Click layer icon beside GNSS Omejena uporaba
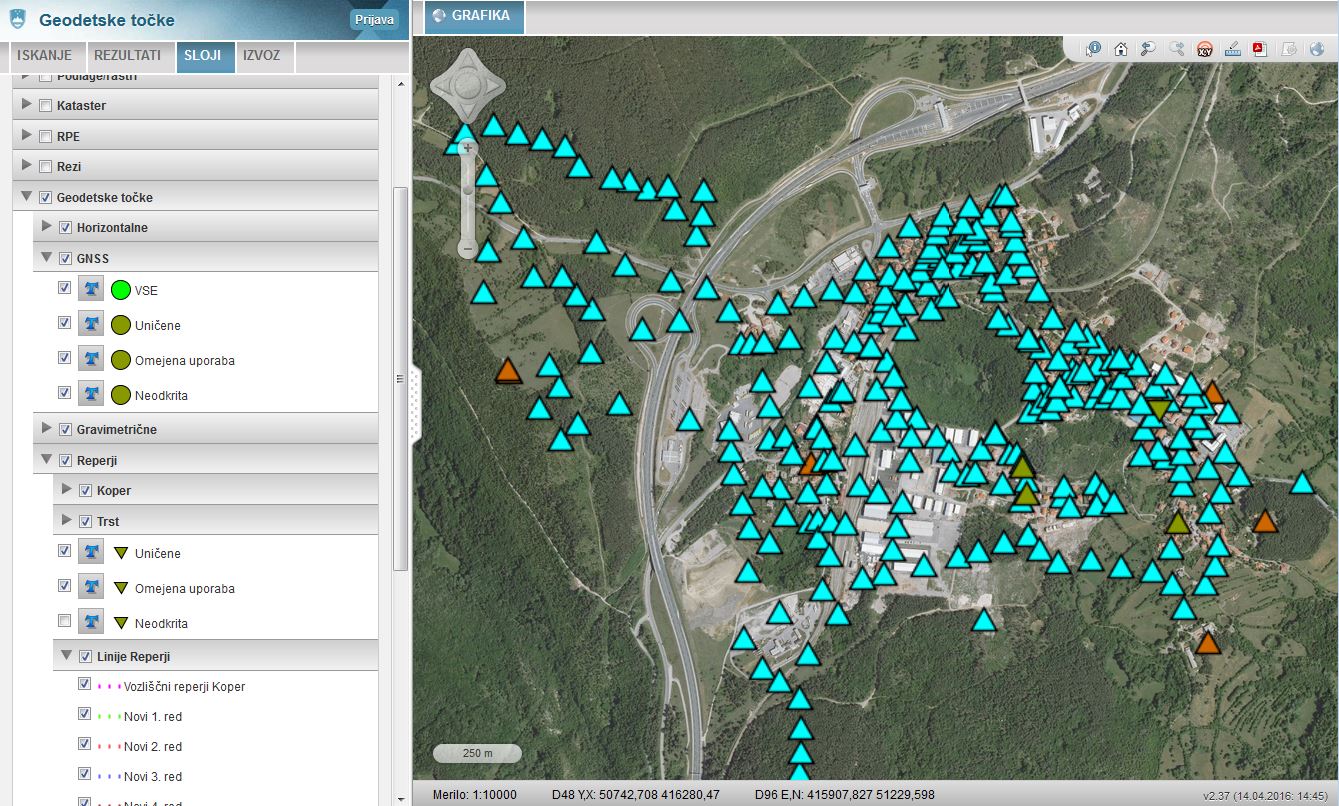 (91, 360)
